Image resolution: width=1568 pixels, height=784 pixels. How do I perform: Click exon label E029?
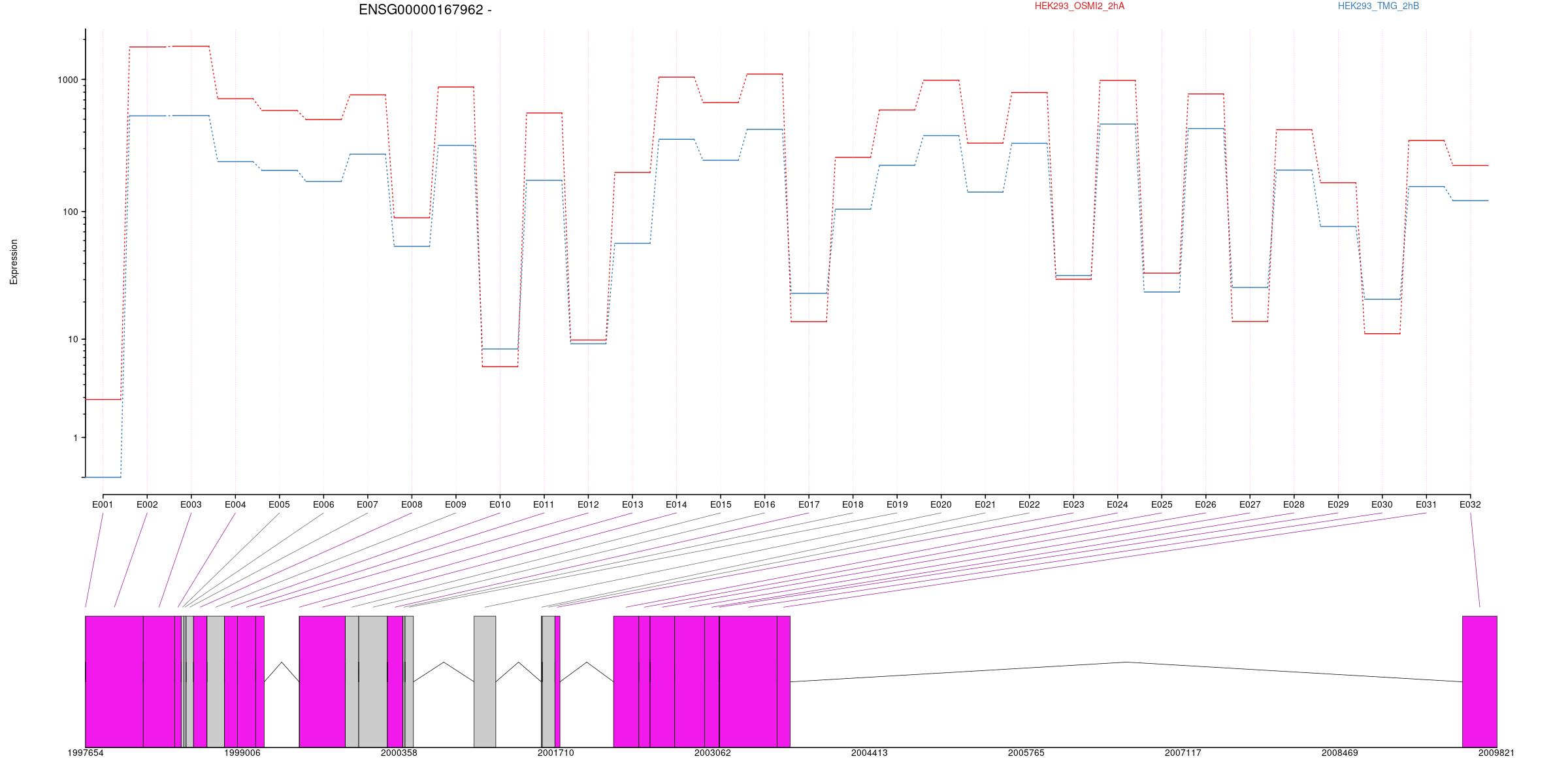1338,504
